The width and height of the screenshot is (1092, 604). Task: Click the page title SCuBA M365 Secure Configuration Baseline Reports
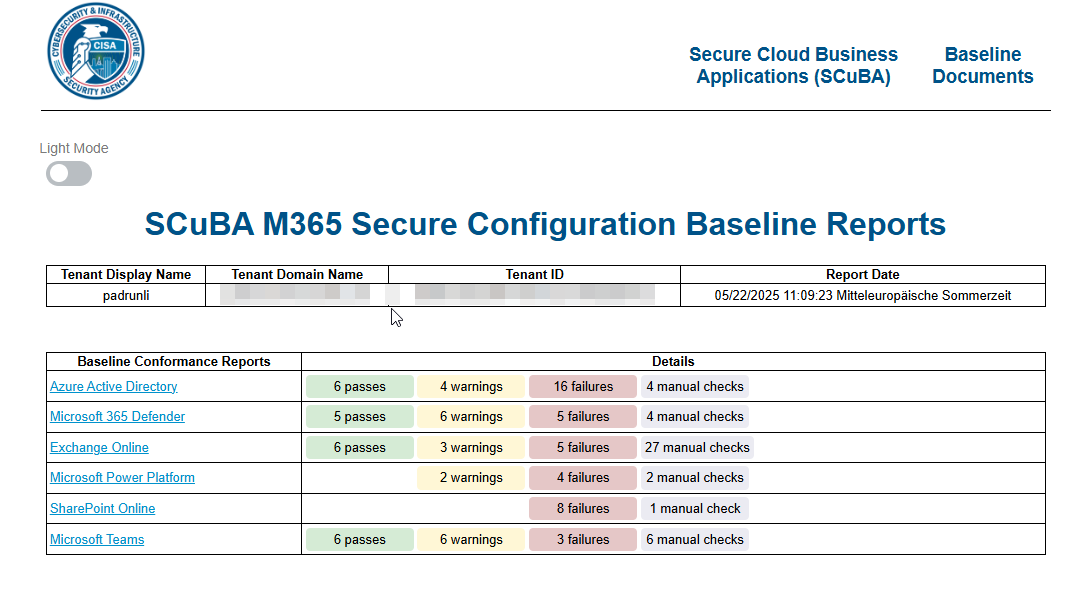[x=545, y=224]
